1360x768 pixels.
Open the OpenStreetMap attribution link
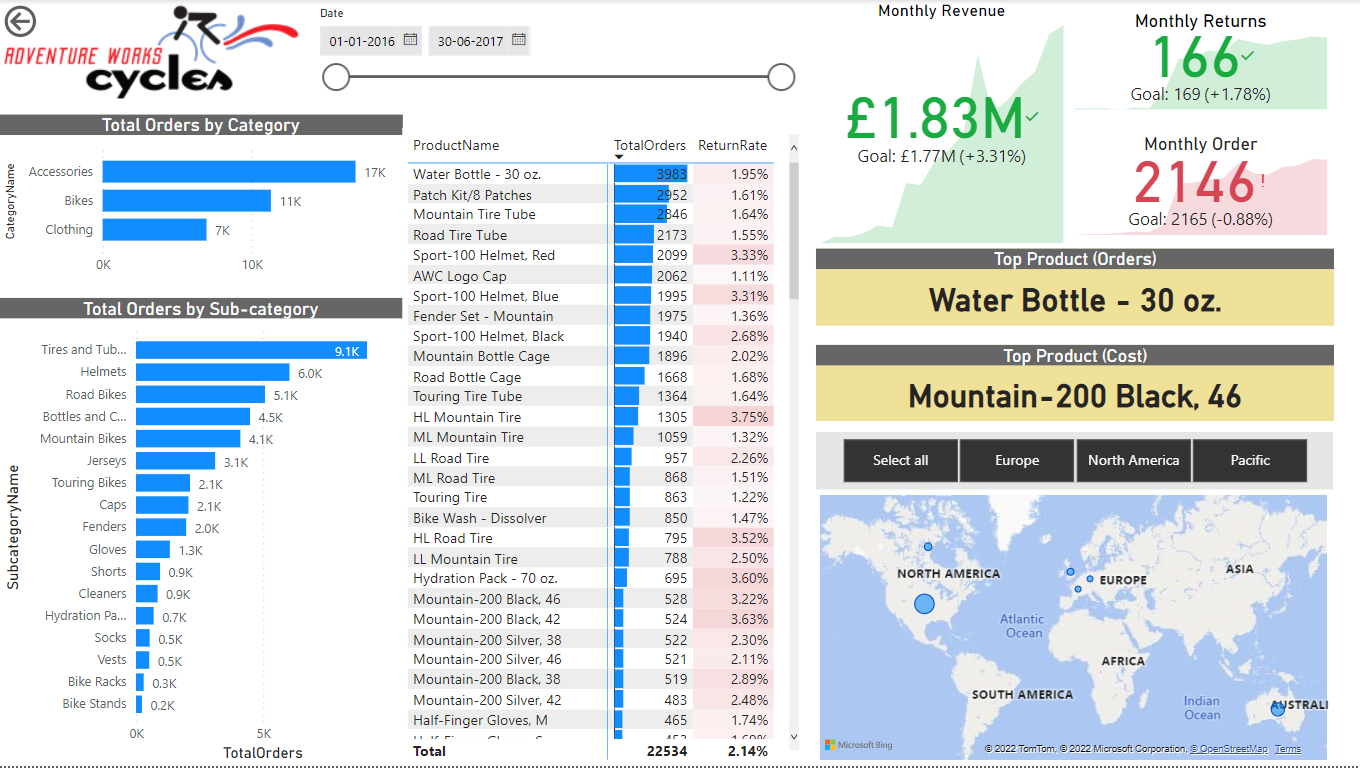(x=1230, y=748)
